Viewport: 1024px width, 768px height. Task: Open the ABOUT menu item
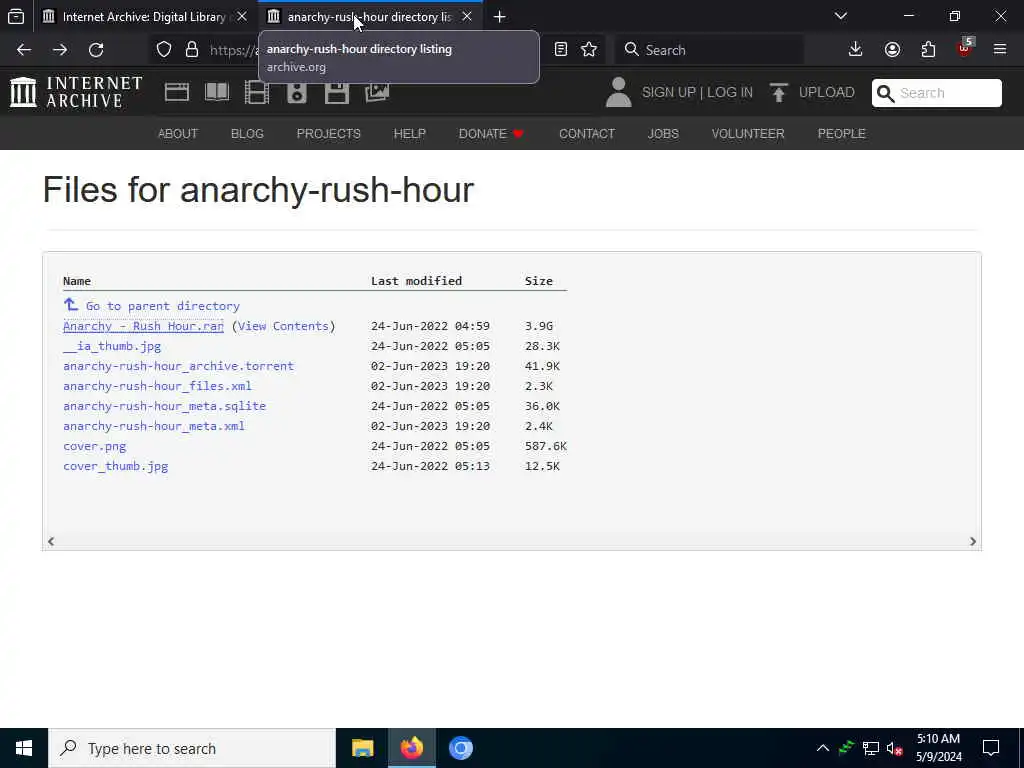pyautogui.click(x=178, y=133)
